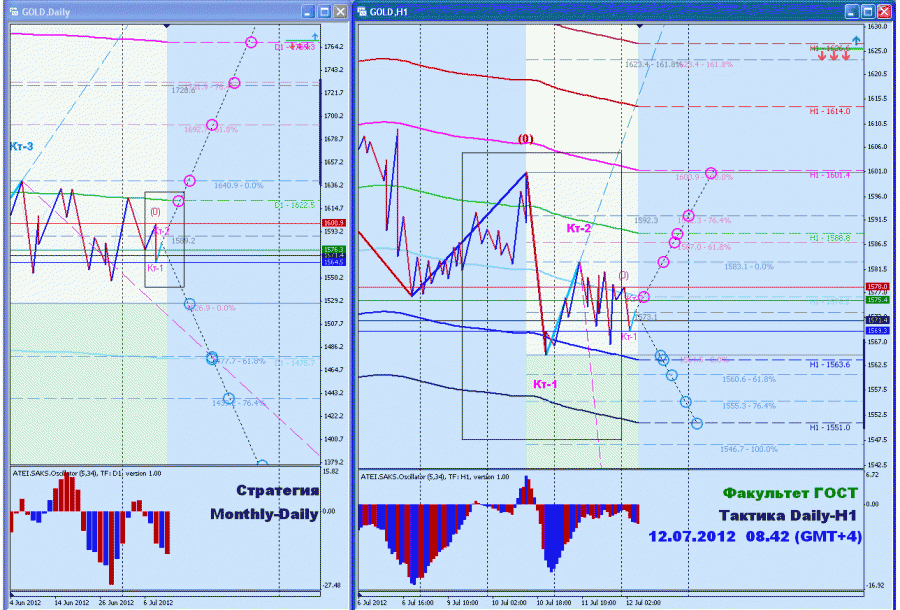
Task: Click the 1576.3 green price tag in Daily
Action: click(333, 250)
